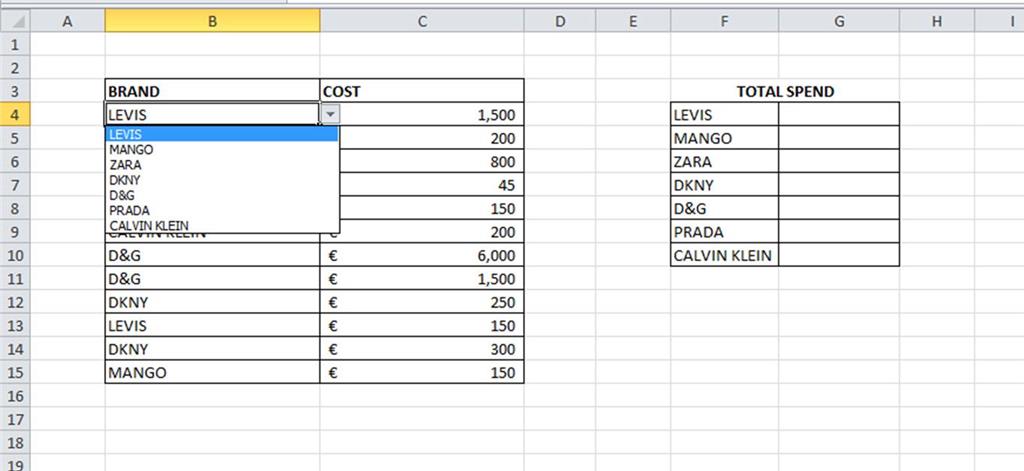Click the MANGO cell in row 15

tap(212, 372)
